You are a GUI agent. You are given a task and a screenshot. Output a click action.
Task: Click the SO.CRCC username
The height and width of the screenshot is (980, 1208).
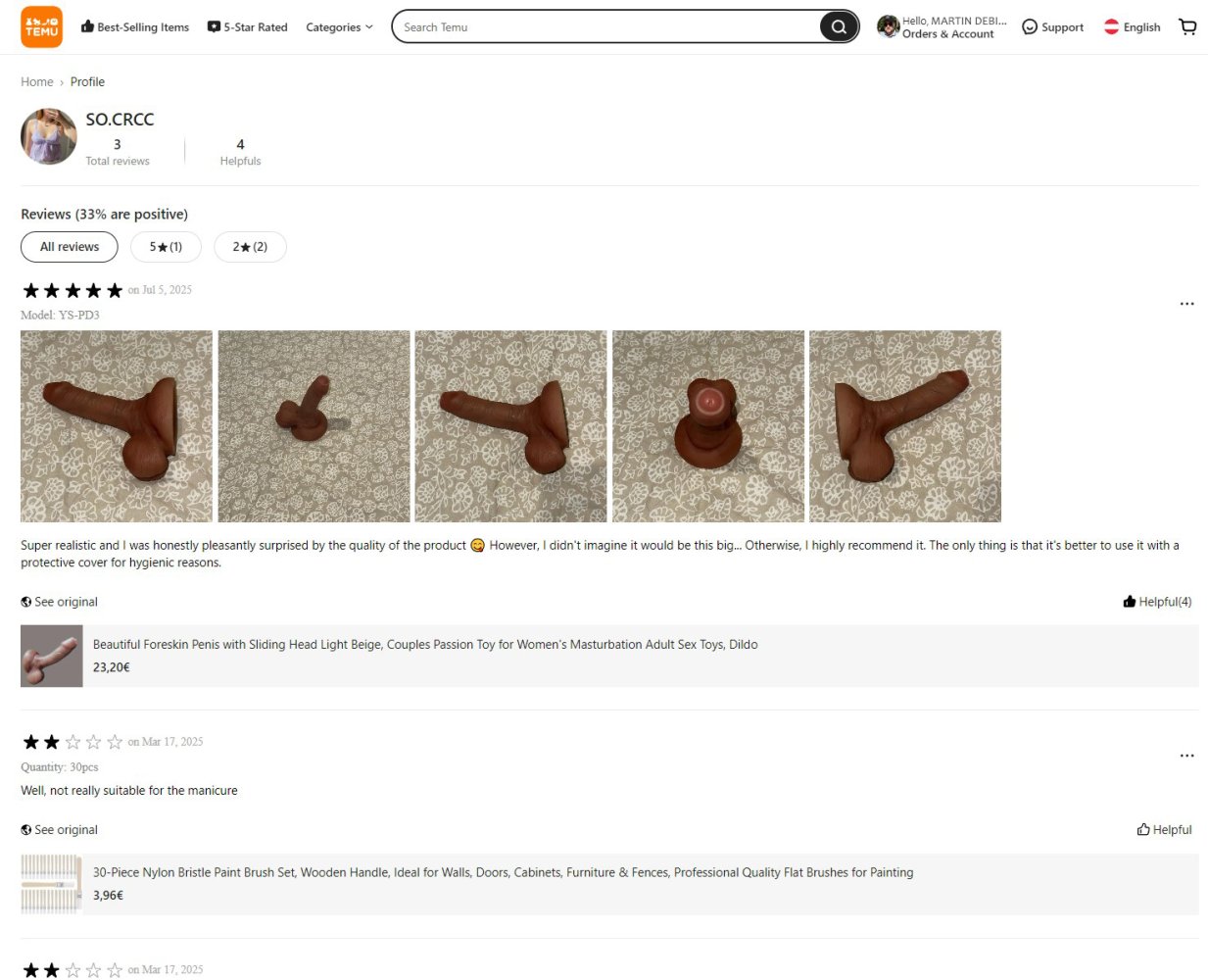pos(120,120)
